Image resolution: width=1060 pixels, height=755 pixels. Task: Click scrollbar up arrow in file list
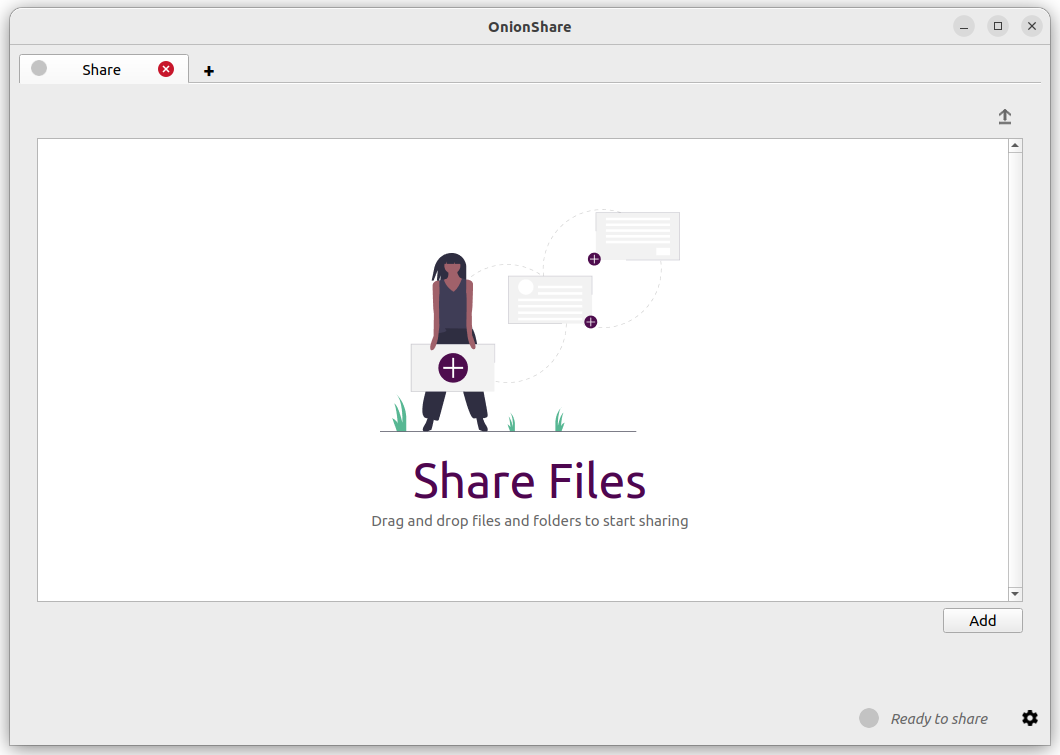point(1015,145)
